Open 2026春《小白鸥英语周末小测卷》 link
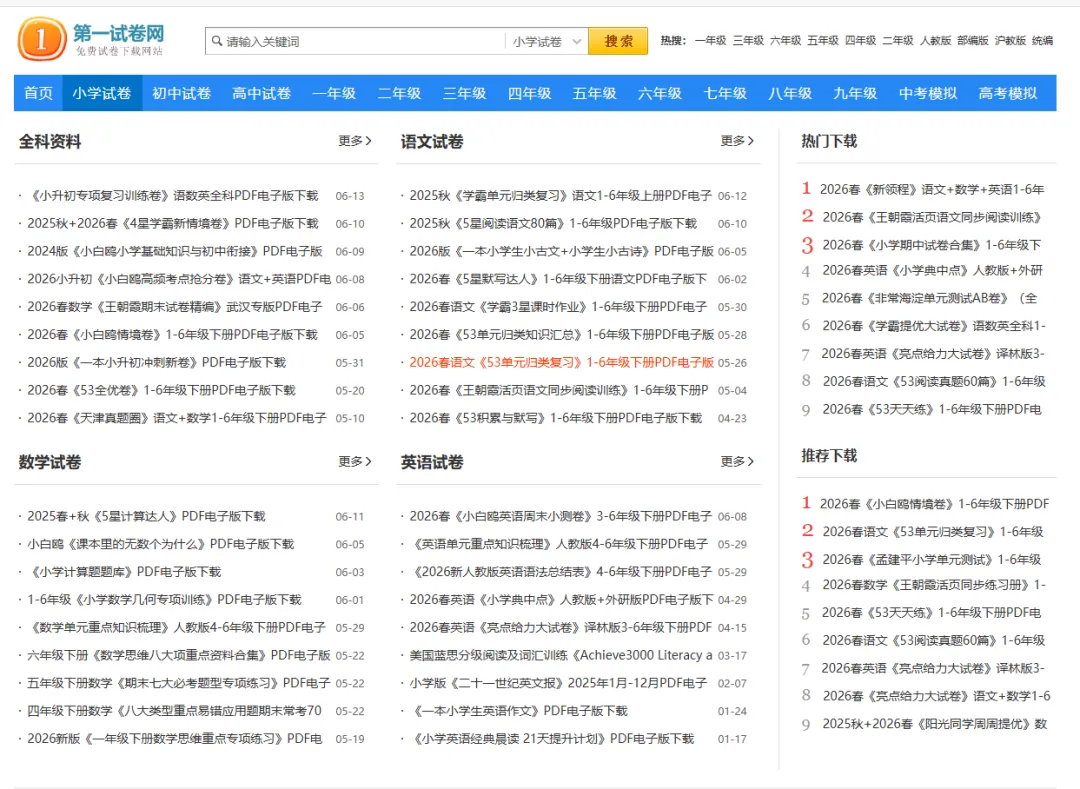This screenshot has width=1080, height=789. click(x=561, y=516)
